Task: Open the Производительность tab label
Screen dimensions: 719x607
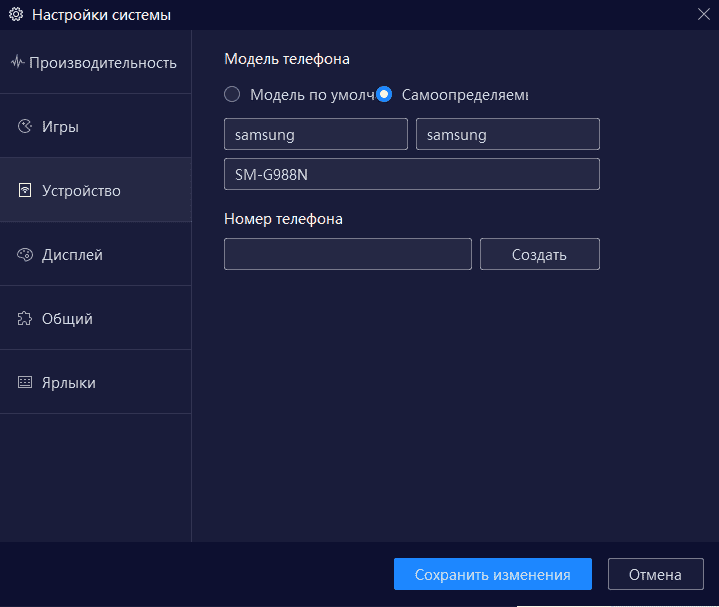Action: (103, 62)
